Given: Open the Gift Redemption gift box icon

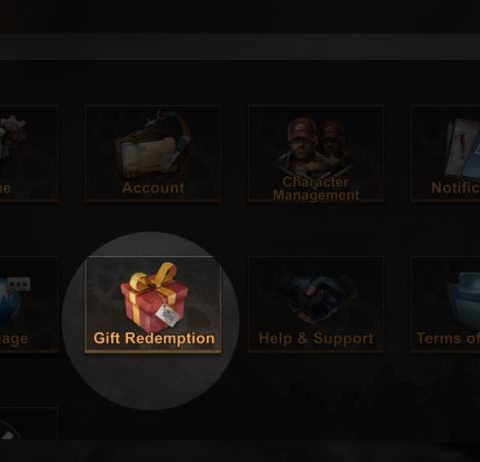Looking at the screenshot, I should tap(154, 297).
